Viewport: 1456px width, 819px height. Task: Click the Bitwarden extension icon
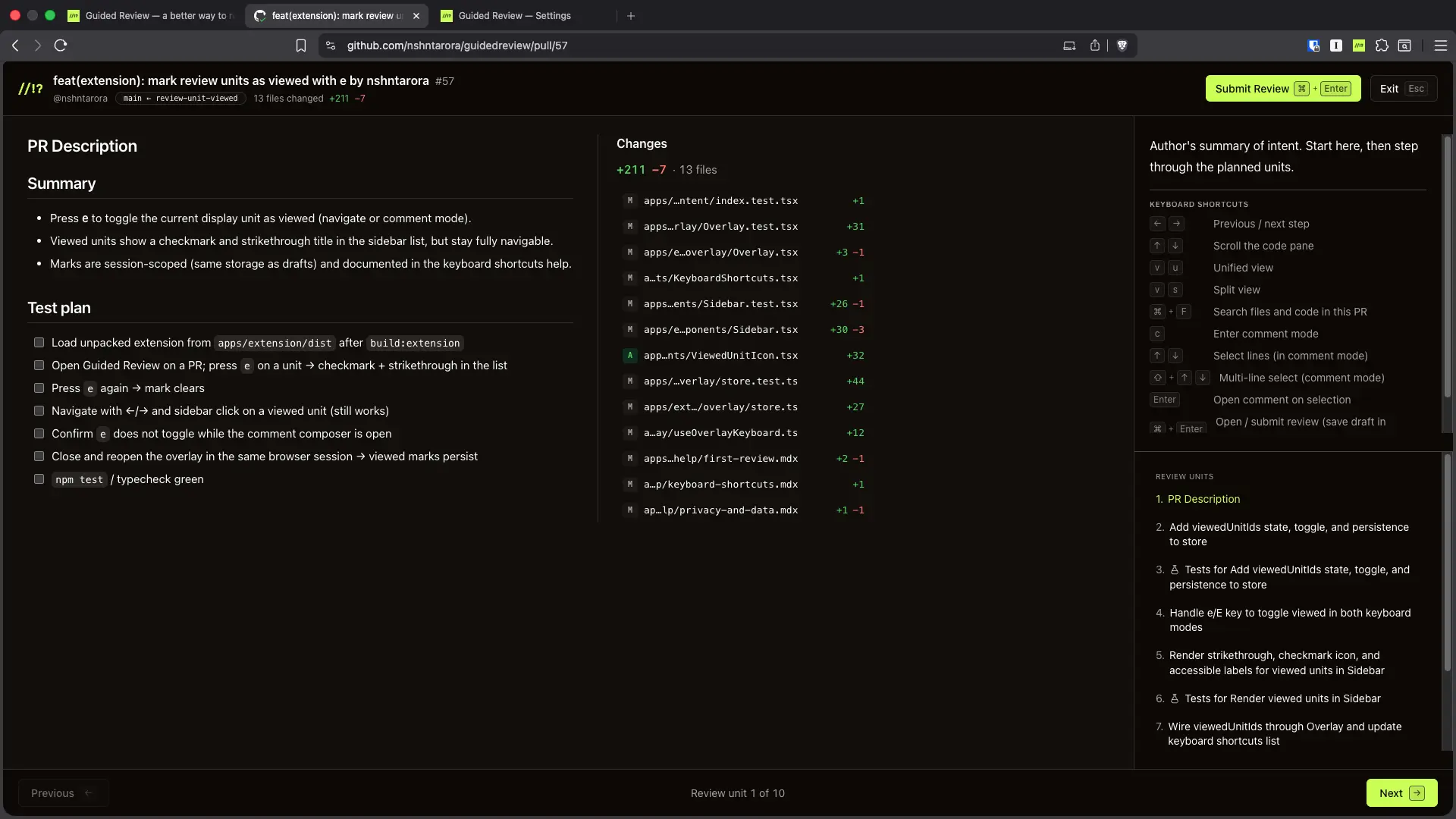coord(1313,45)
